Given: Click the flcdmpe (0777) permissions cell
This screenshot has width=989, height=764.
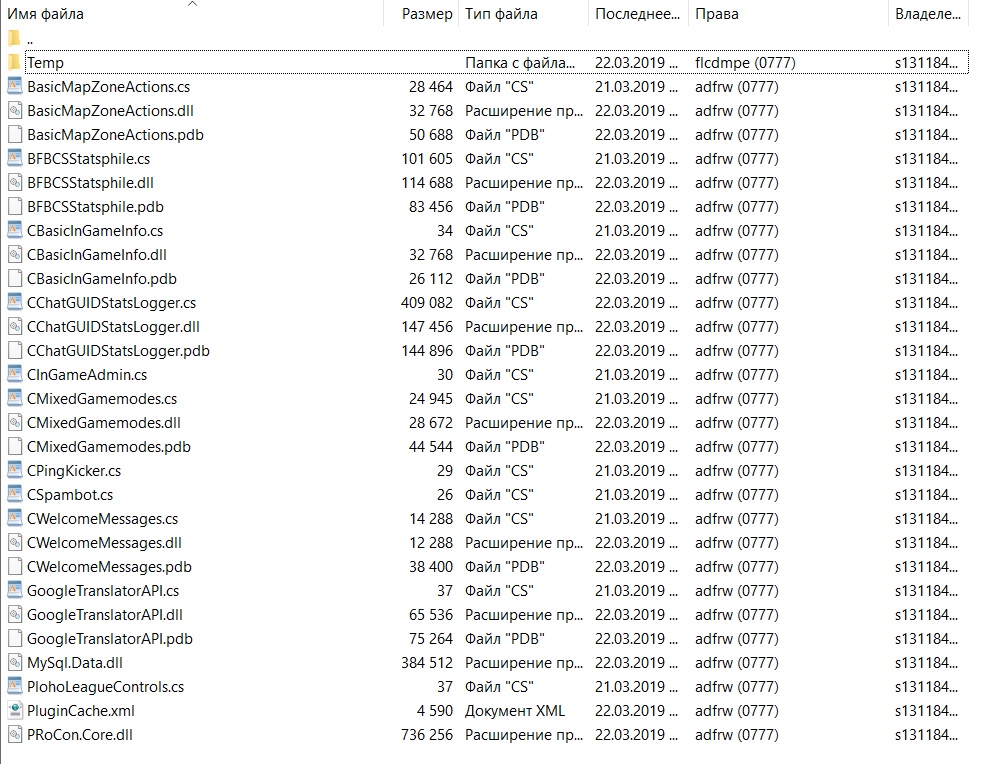Looking at the screenshot, I should [x=745, y=62].
